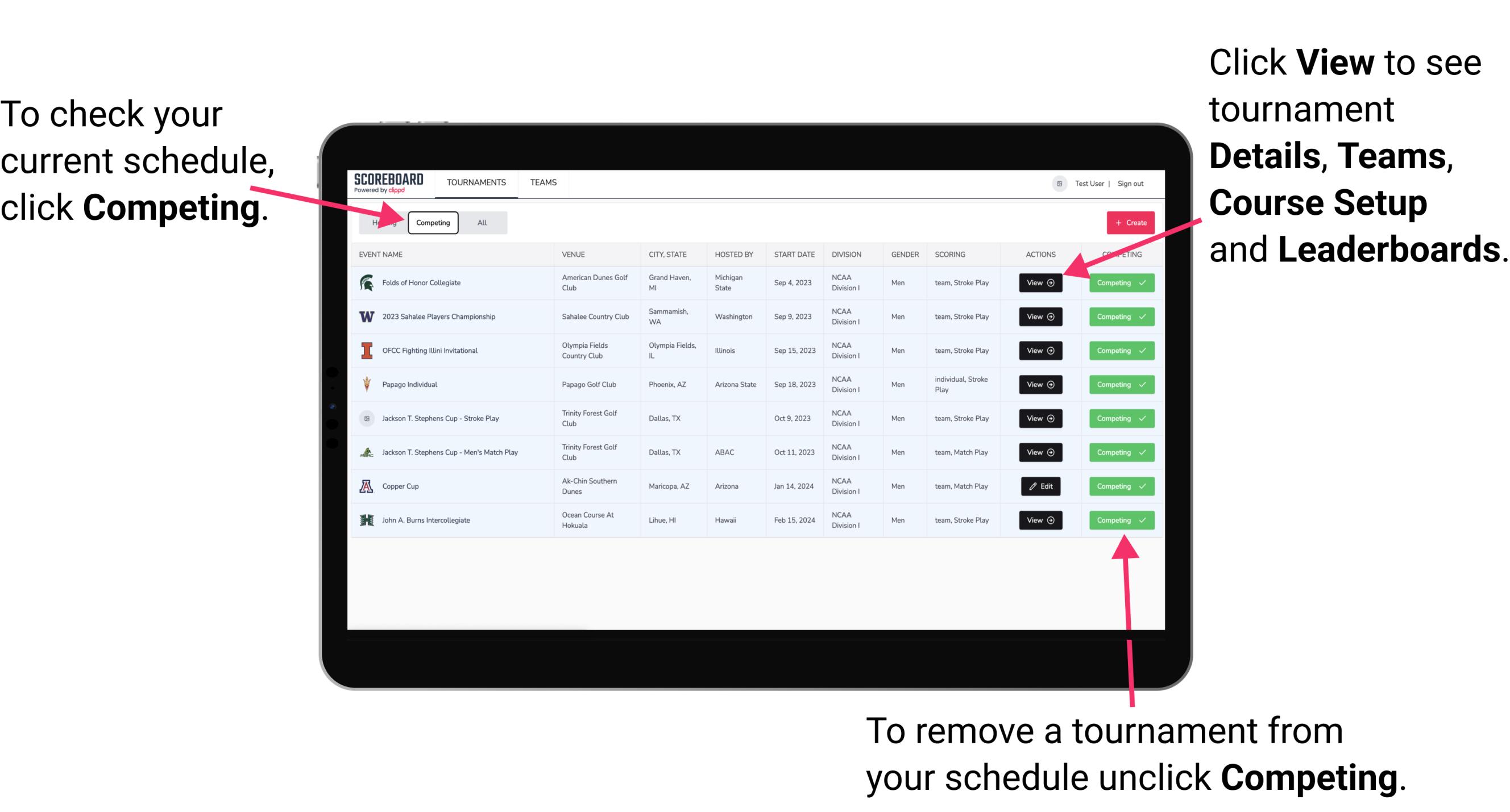Click the View icon for Jackson T. Stephens Cup Stroke Play
Image resolution: width=1510 pixels, height=812 pixels.
click(1039, 418)
